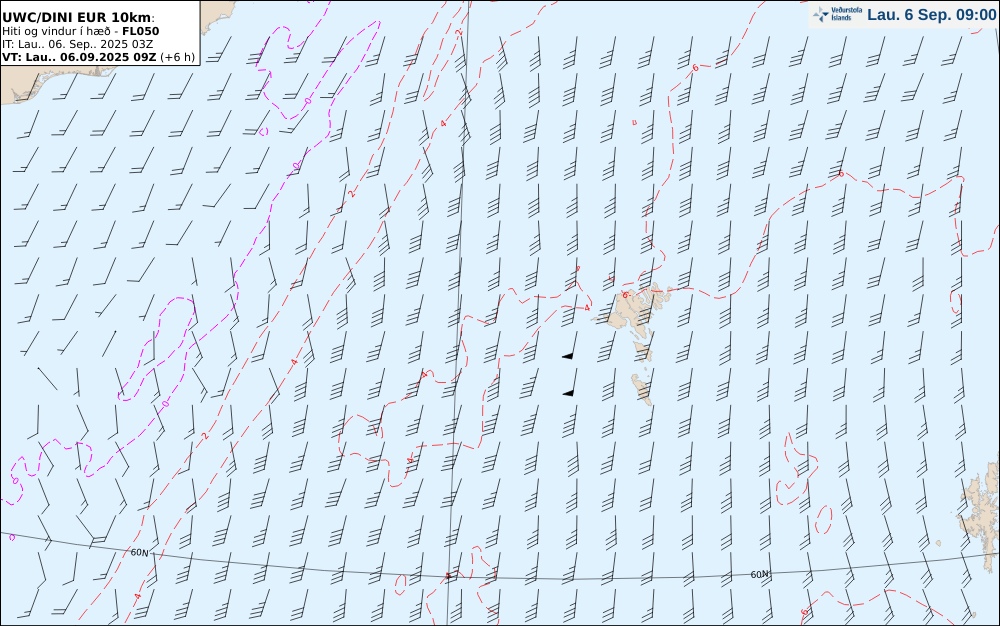Click the lower black pennant wind barb
This screenshot has height=626, width=1000.
pos(570,382)
